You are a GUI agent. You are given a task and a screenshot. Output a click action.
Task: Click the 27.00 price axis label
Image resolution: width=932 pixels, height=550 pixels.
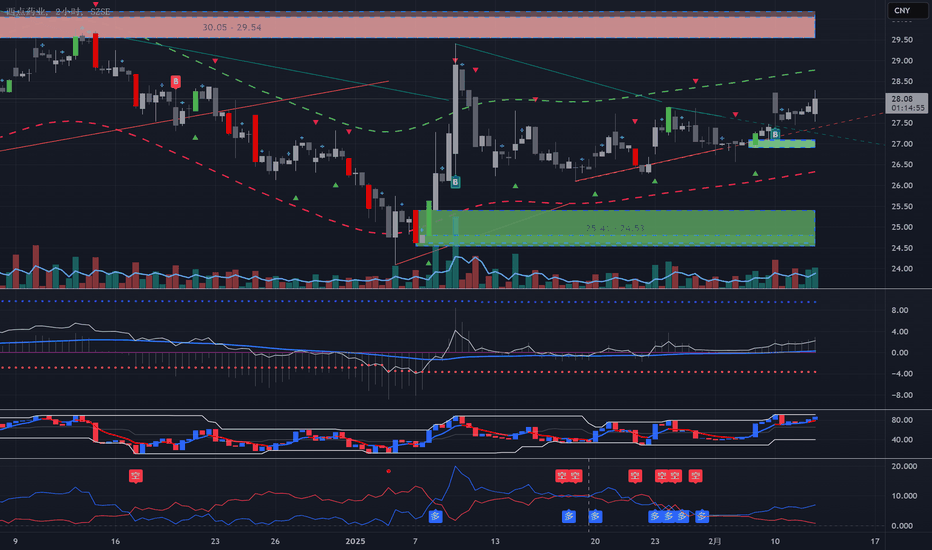902,144
